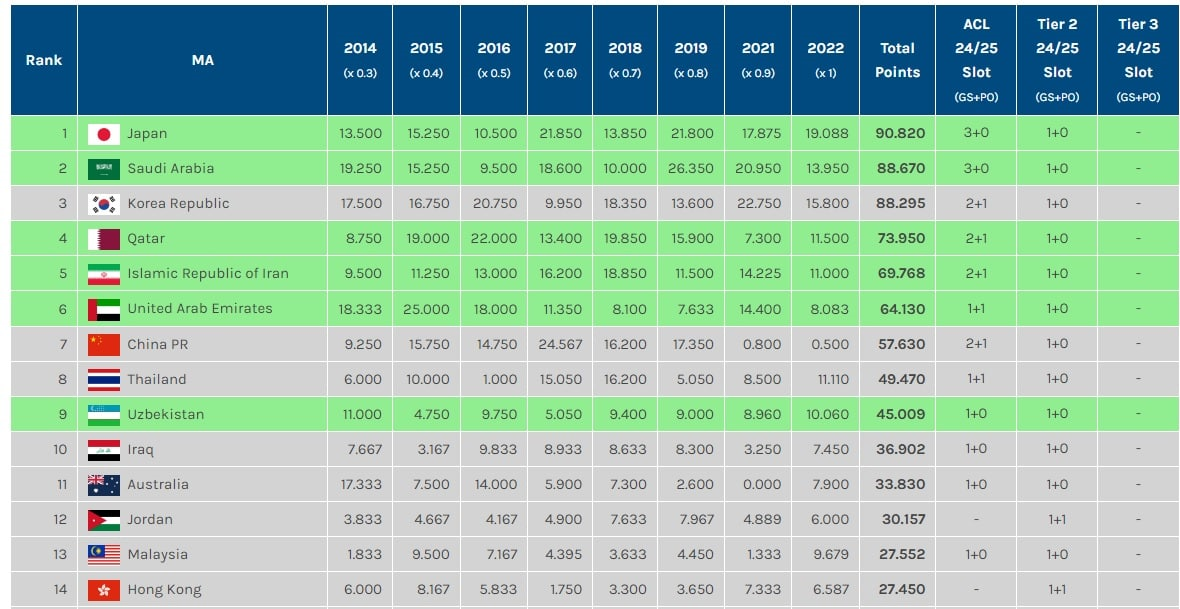Click the 2021 (x 0.9) column header
This screenshot has width=1180, height=609.
(758, 60)
